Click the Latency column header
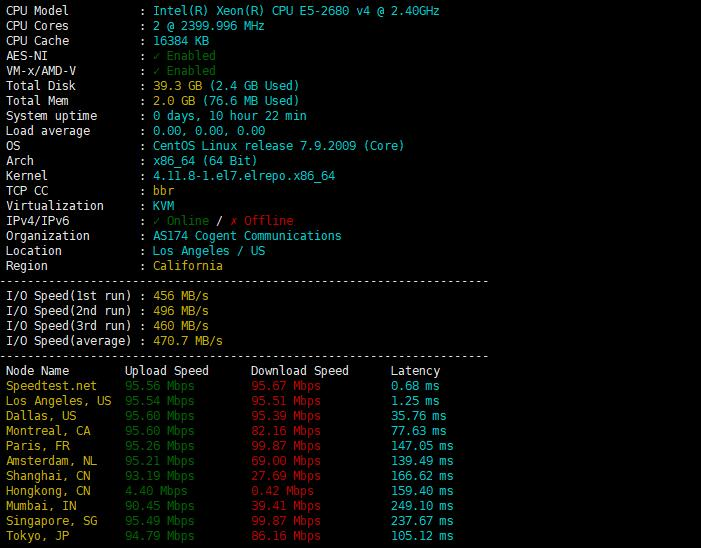701x548 pixels. pos(415,371)
